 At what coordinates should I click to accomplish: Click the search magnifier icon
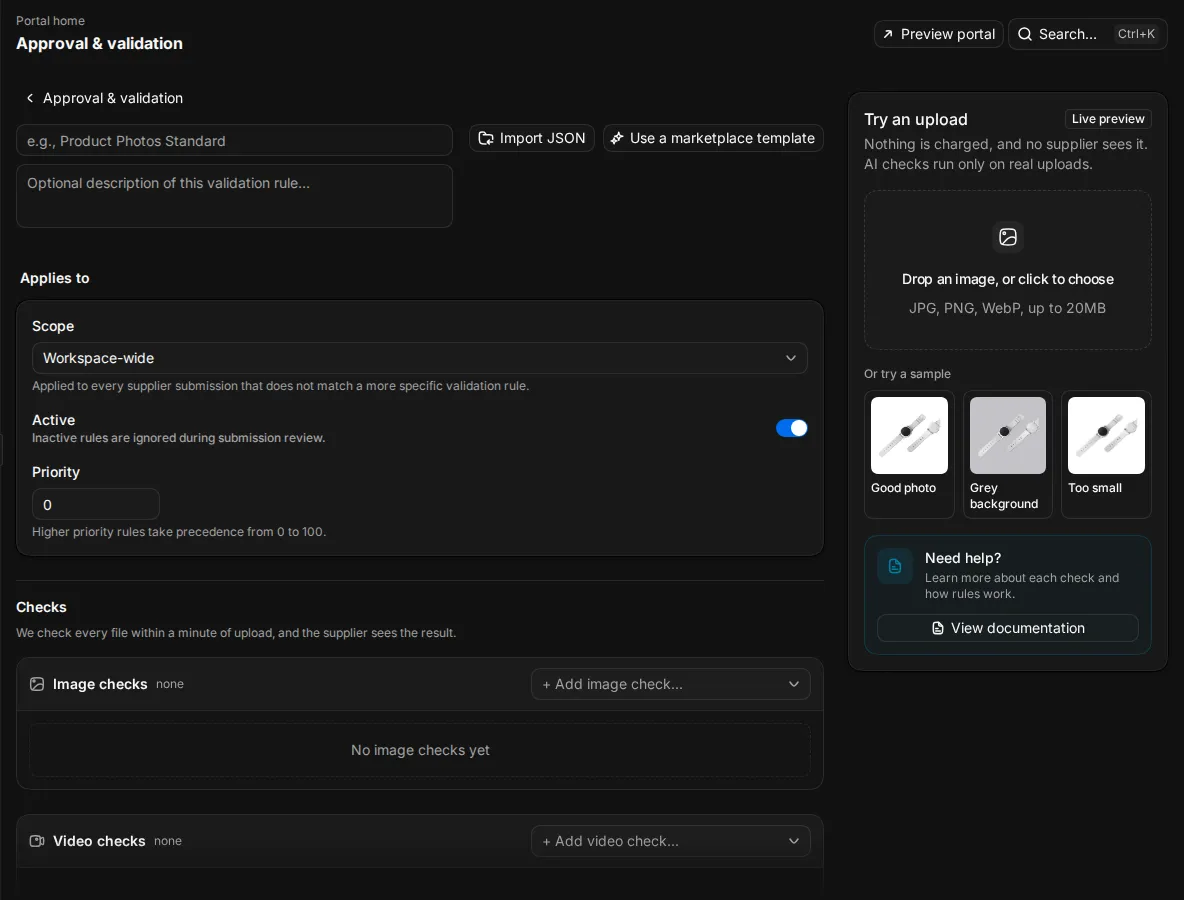pos(1025,34)
